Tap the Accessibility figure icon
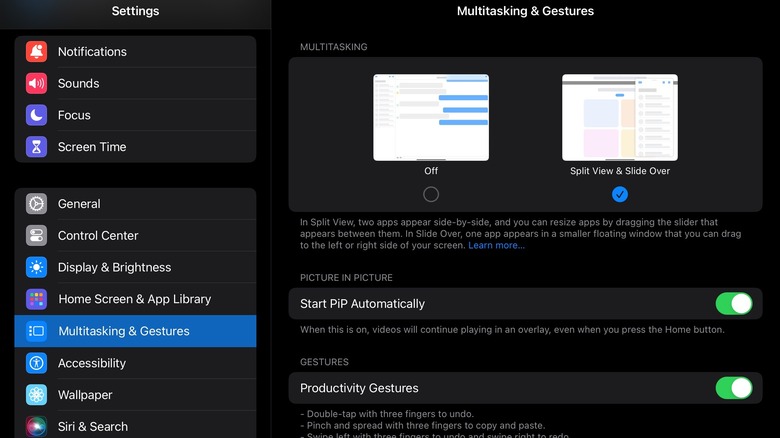780x438 pixels. [x=37, y=363]
